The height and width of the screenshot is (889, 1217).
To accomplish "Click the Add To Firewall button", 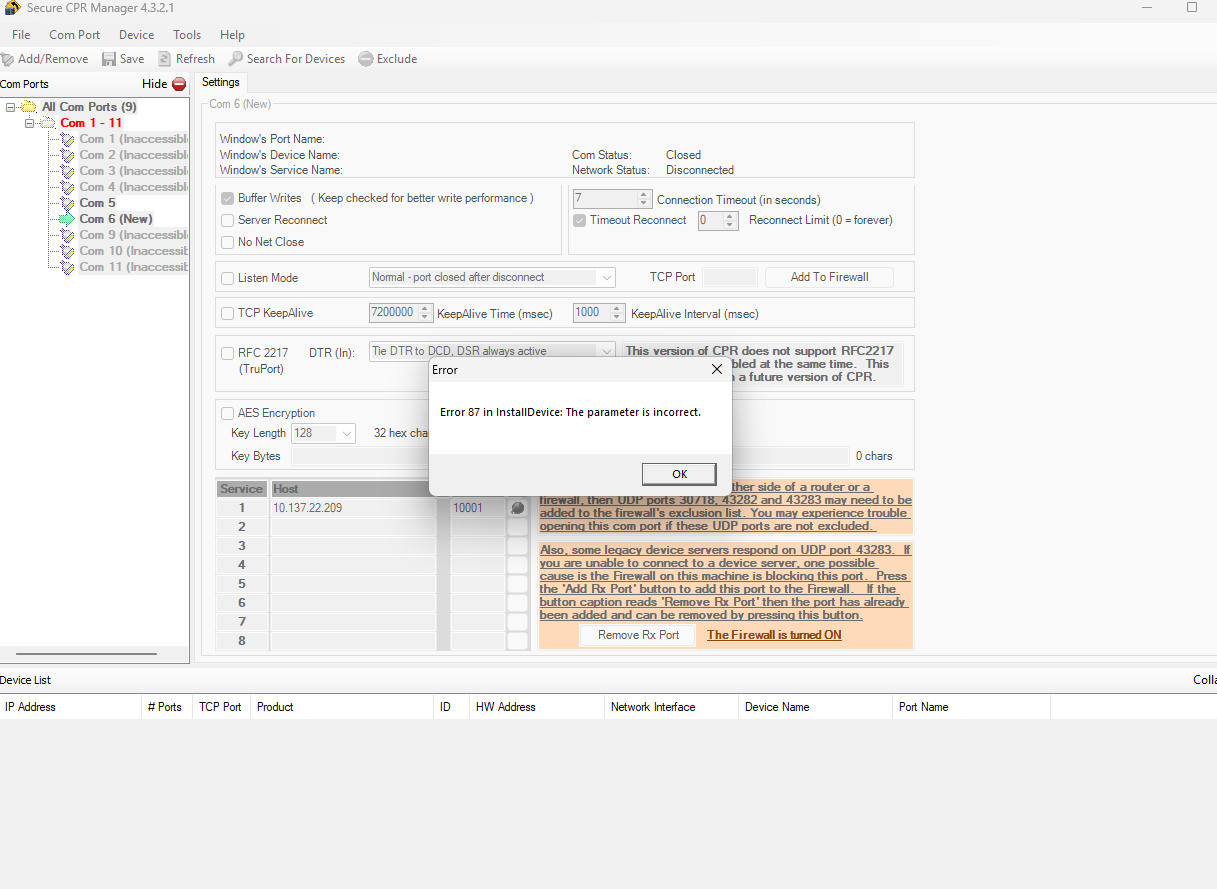I will click(x=828, y=277).
